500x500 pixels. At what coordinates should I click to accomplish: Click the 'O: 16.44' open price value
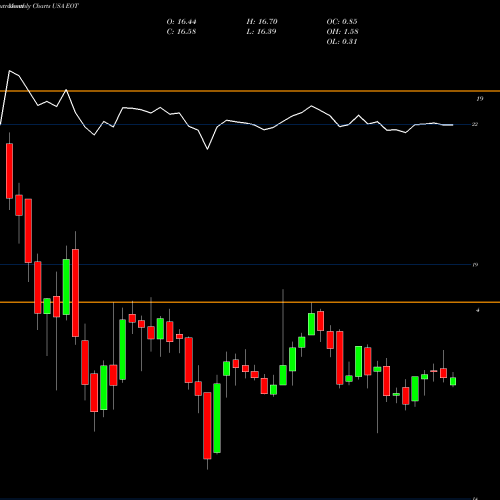click(x=181, y=22)
